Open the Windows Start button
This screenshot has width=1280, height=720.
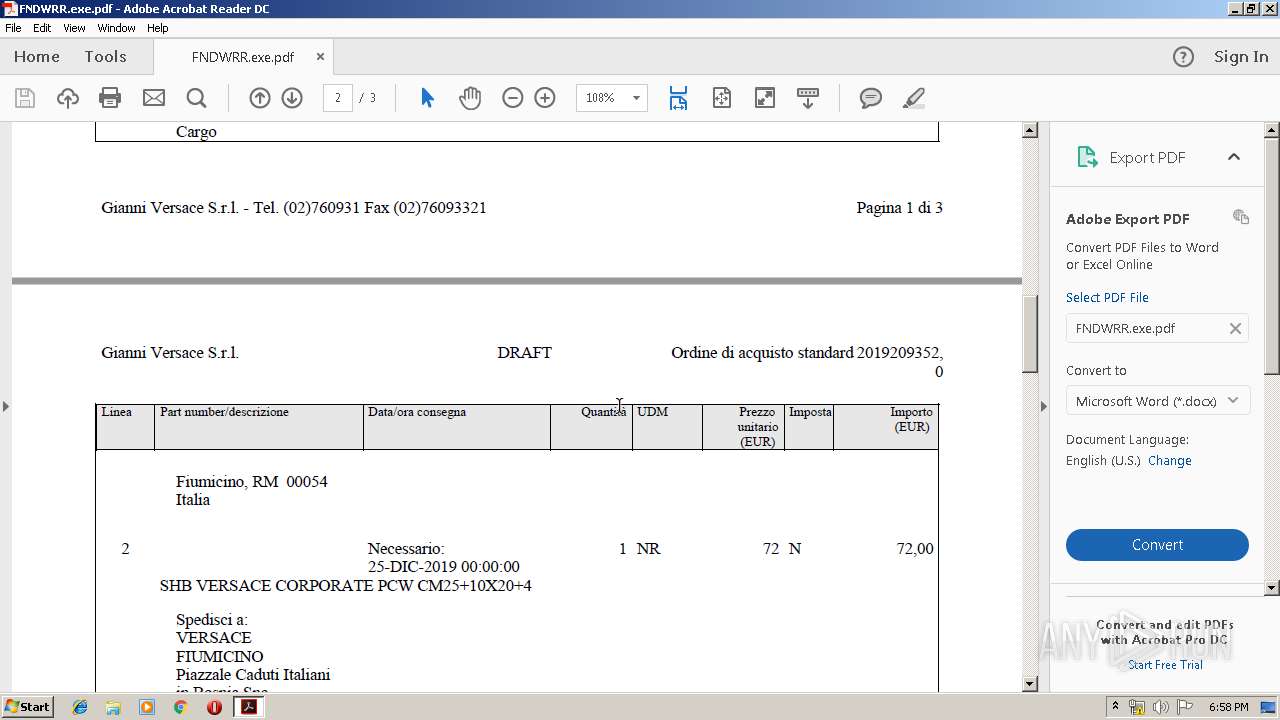tap(28, 707)
